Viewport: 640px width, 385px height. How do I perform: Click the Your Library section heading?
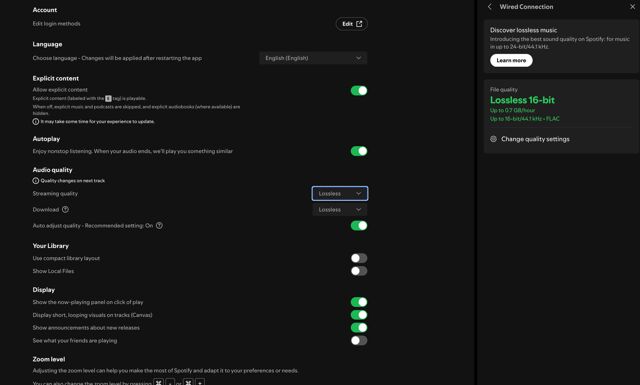51,246
